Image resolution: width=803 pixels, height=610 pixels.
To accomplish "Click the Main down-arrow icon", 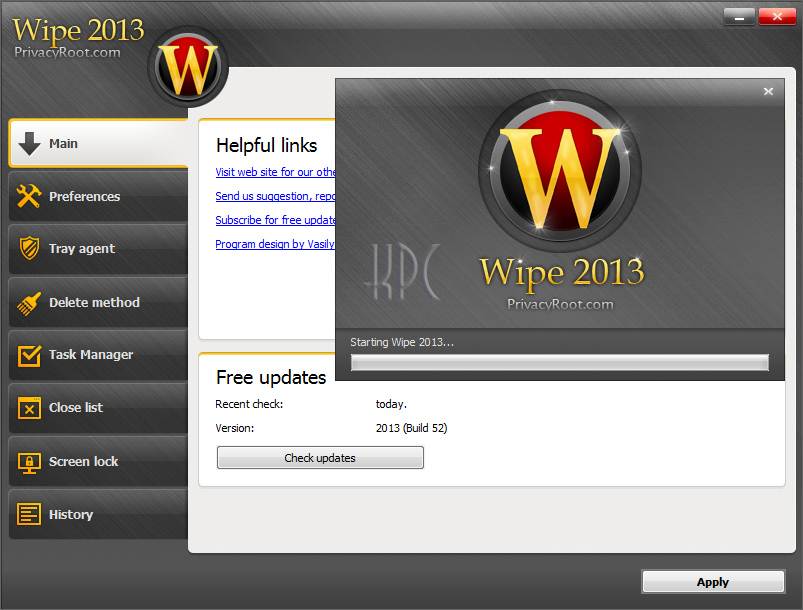I will point(29,143).
